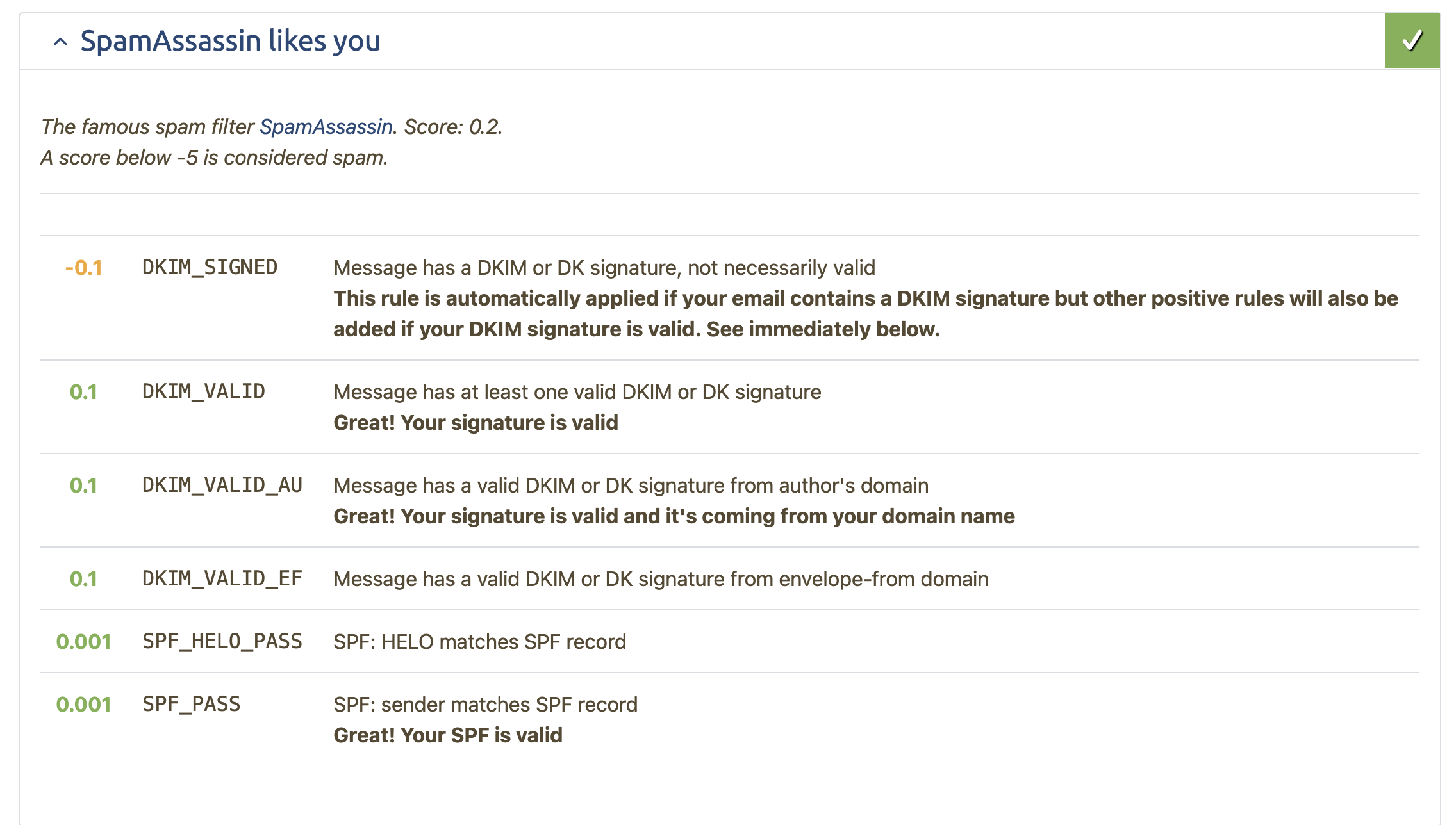Click the SPF_PASS rule name
Image resolution: width=1456 pixels, height=825 pixels.
point(191,704)
